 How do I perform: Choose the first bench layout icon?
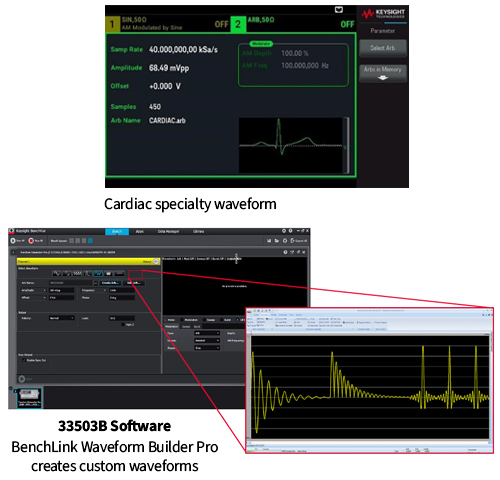[71, 241]
